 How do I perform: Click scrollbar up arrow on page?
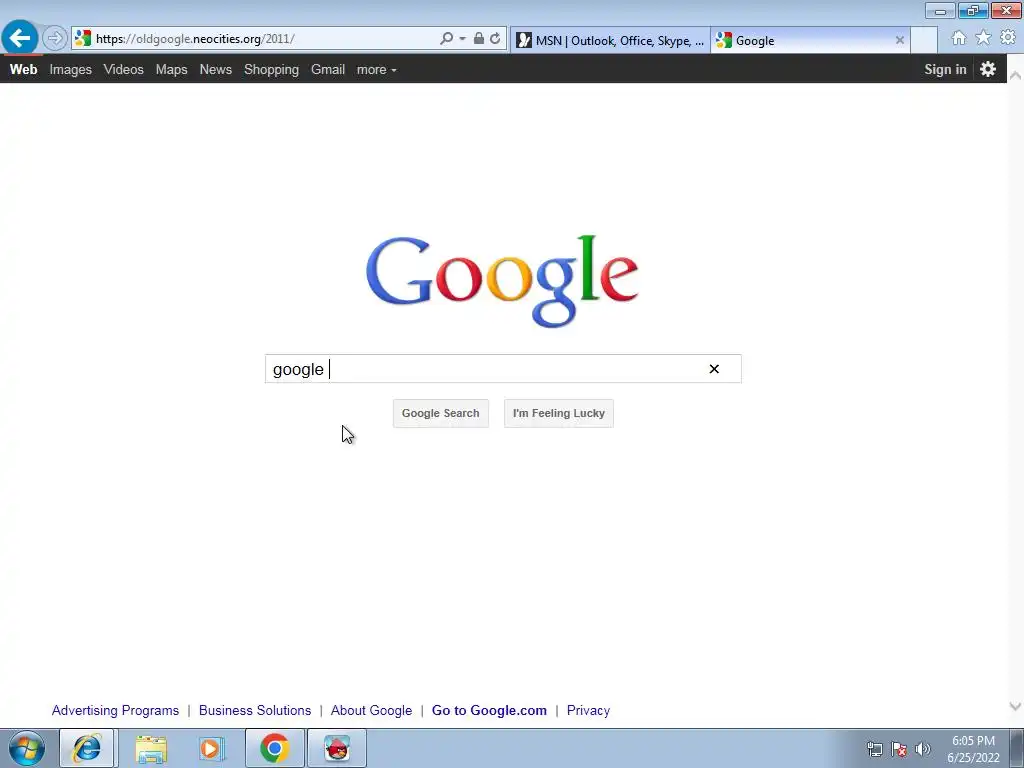coord(1015,76)
